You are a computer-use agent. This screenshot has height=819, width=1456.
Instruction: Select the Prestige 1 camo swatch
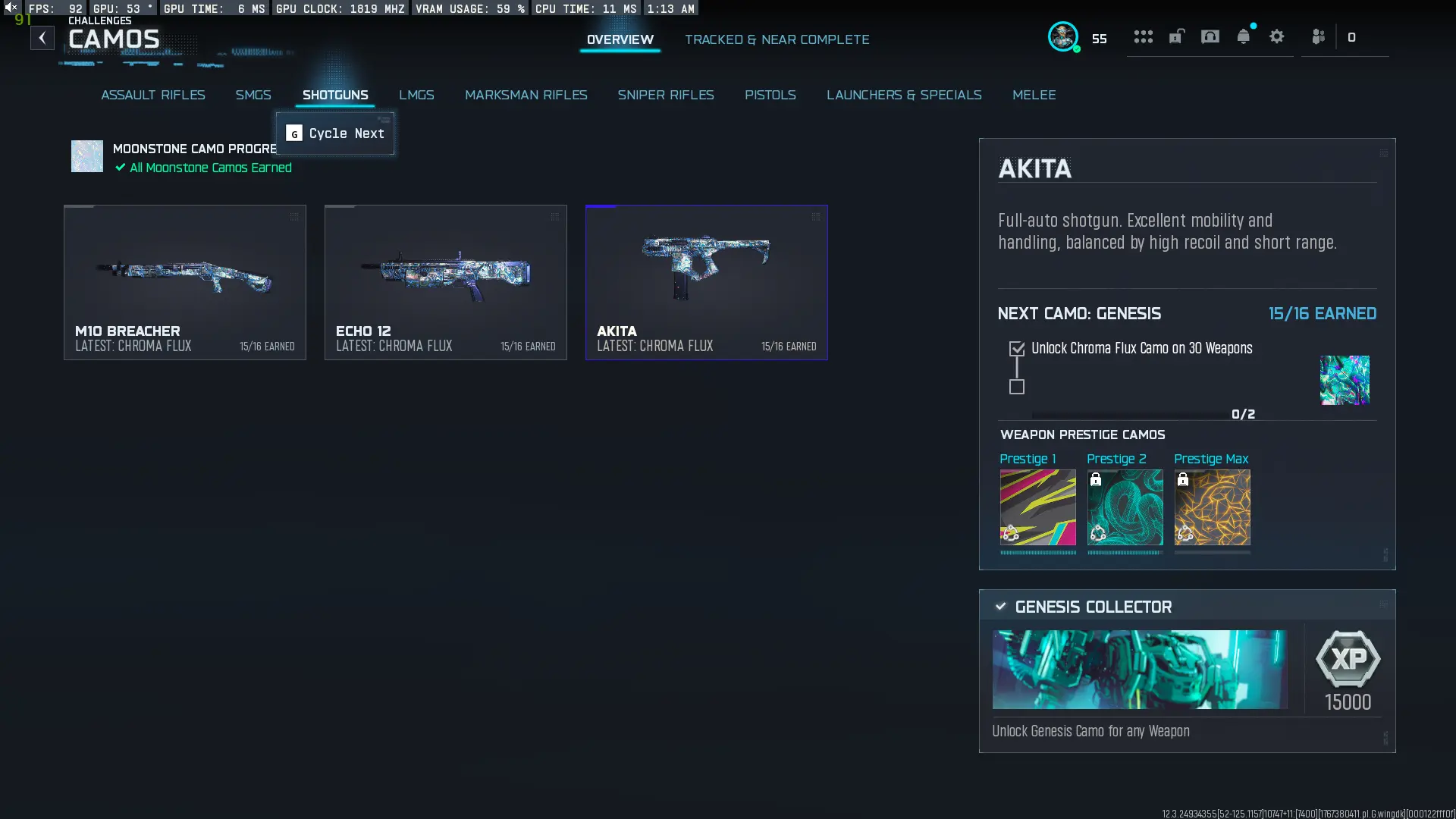tap(1037, 507)
